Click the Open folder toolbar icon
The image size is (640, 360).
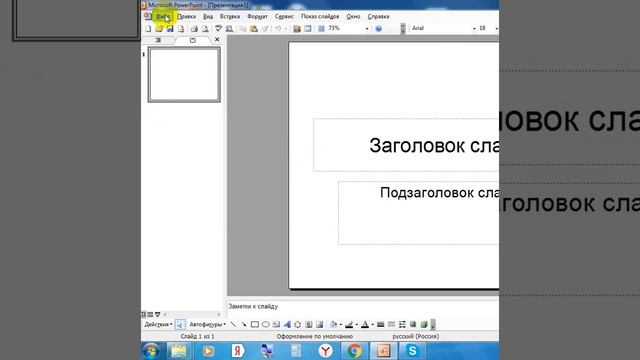(x=159, y=29)
